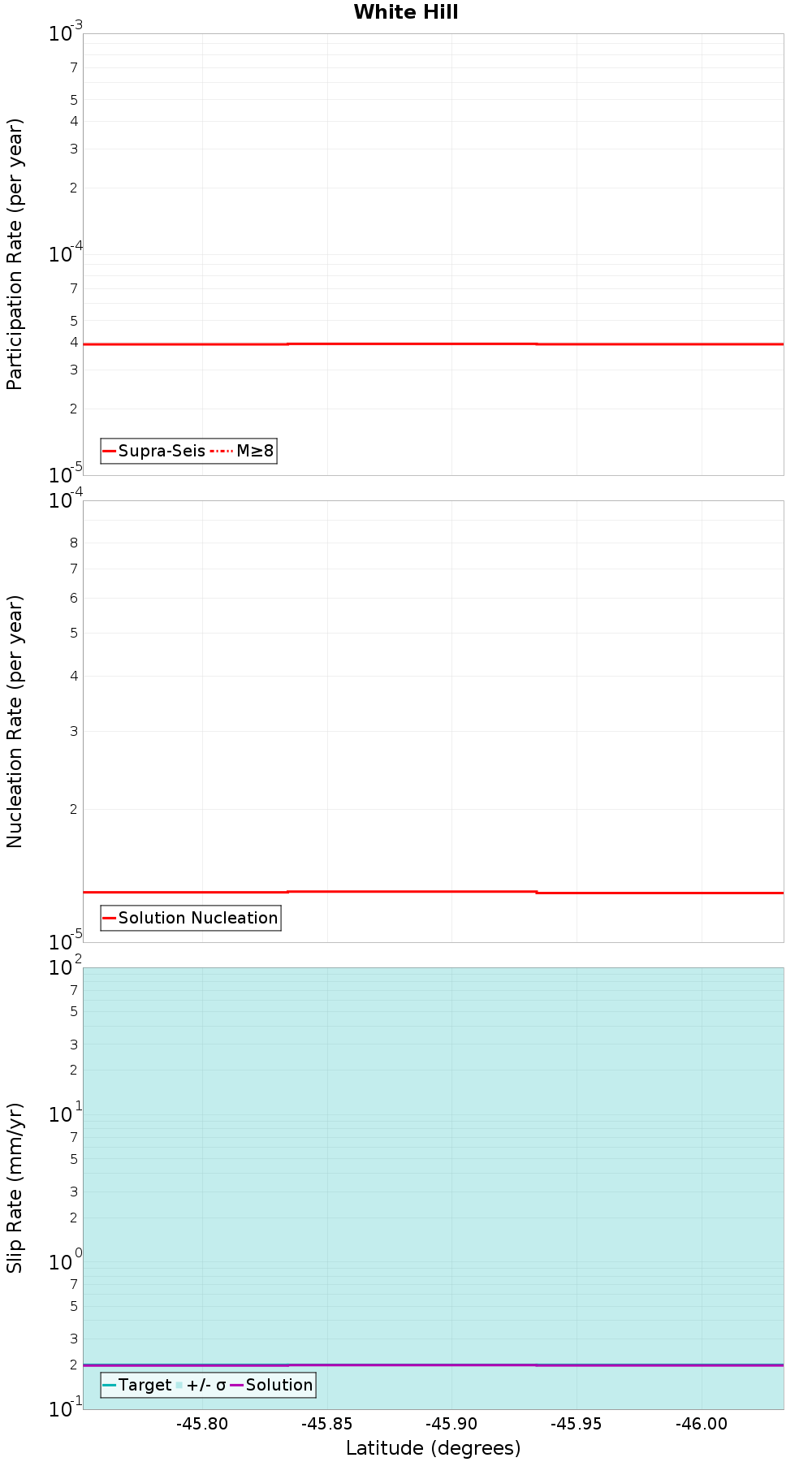
Task: Click the Slip Rate (mm/yr) axis label
Action: pyautogui.click(x=15, y=1187)
